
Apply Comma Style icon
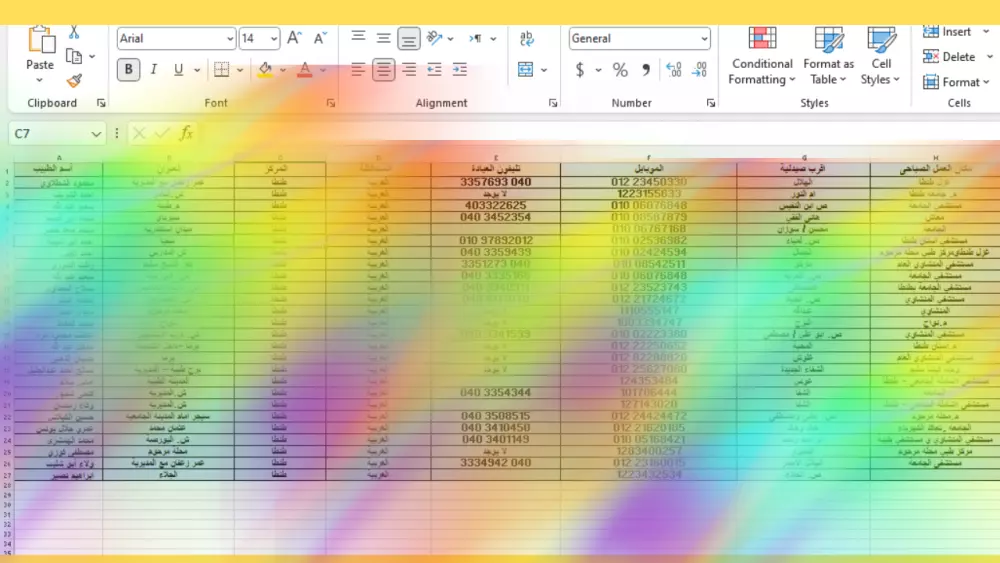pos(646,69)
